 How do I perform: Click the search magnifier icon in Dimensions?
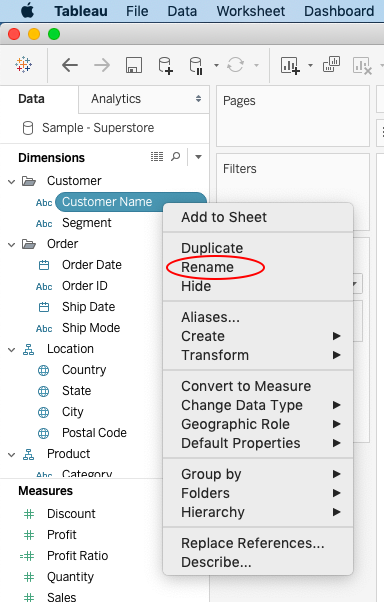[175, 156]
